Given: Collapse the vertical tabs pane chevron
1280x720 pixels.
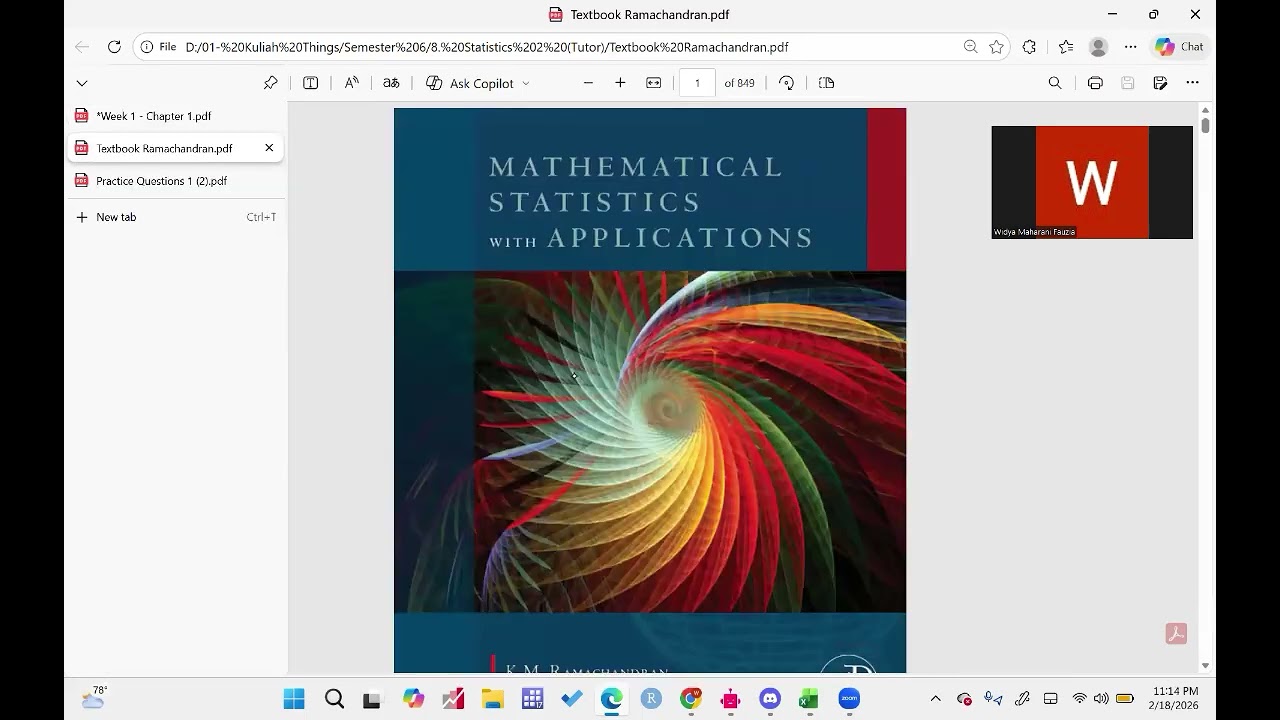Looking at the screenshot, I should click(82, 83).
